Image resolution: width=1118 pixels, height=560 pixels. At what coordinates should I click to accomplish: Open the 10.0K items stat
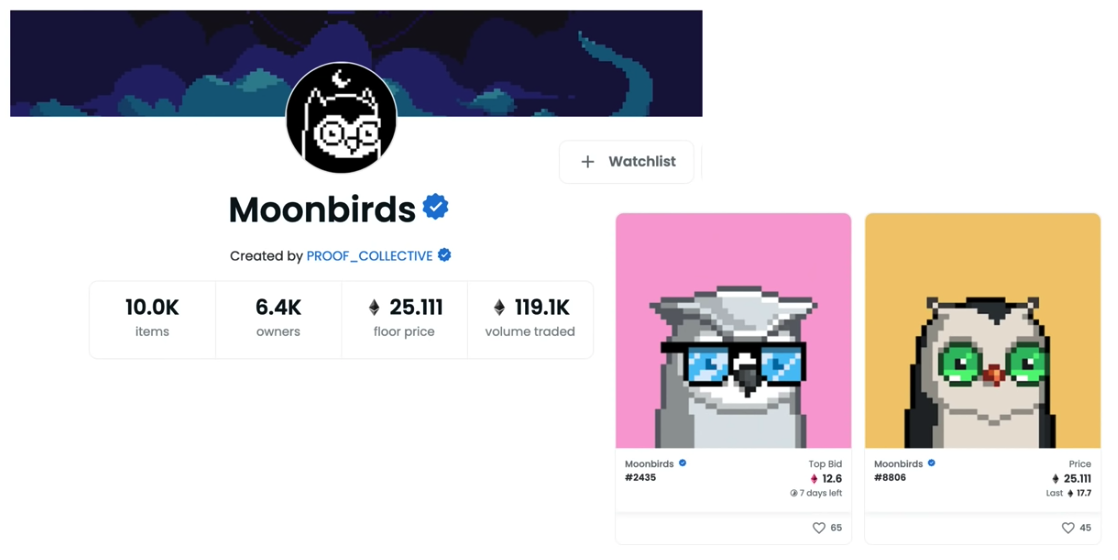pyautogui.click(x=153, y=320)
